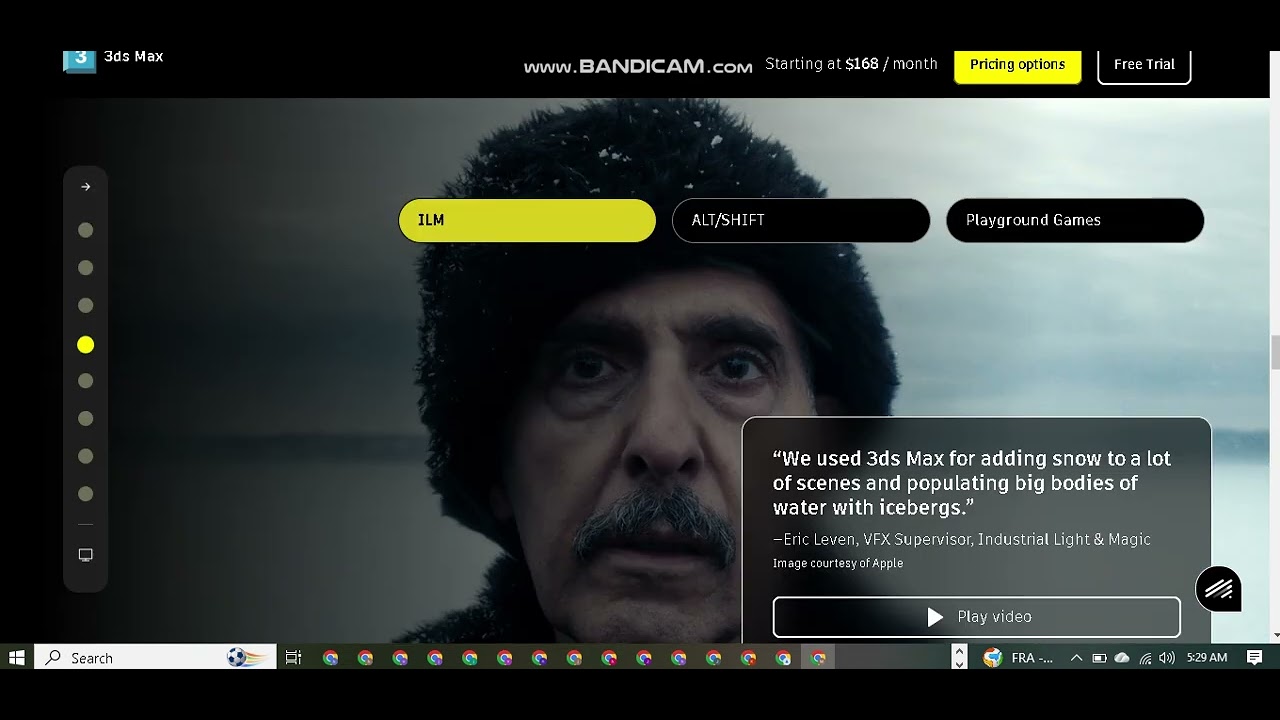Click the 5:29 AM taskbar clock

click(1207, 658)
